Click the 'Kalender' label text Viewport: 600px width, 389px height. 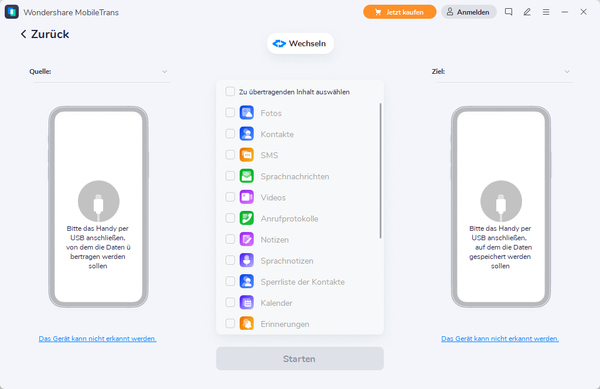[x=276, y=303]
